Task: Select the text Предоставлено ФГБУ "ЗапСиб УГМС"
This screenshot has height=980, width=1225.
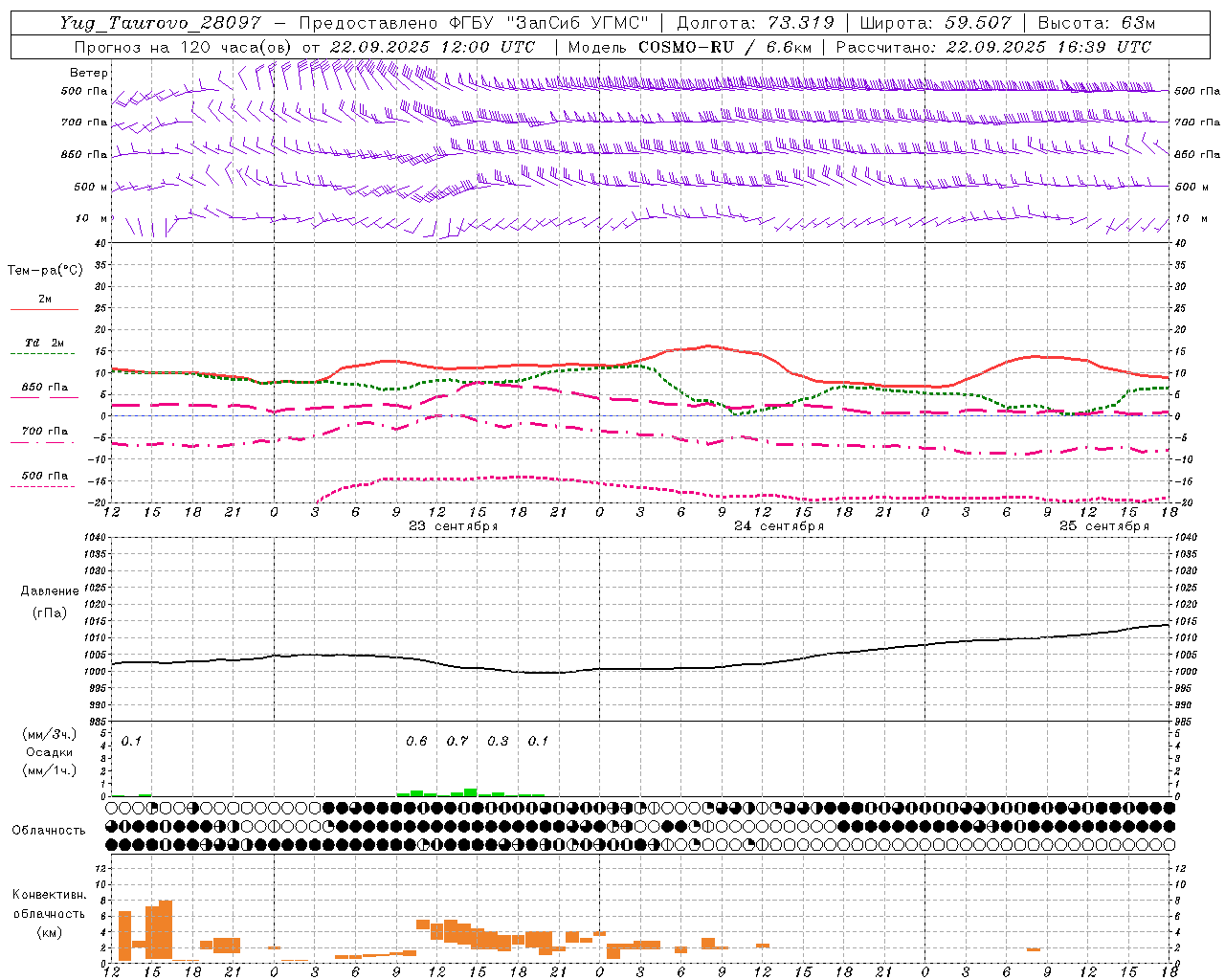Action: 474,23
